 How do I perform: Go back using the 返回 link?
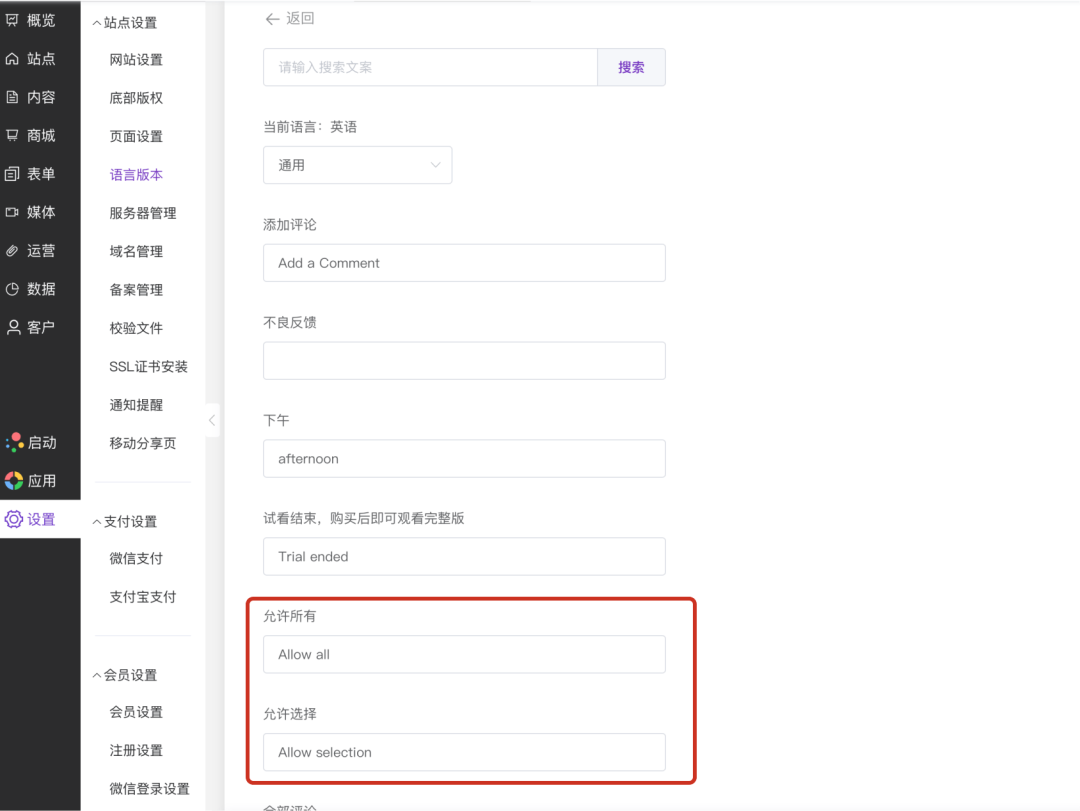click(289, 18)
